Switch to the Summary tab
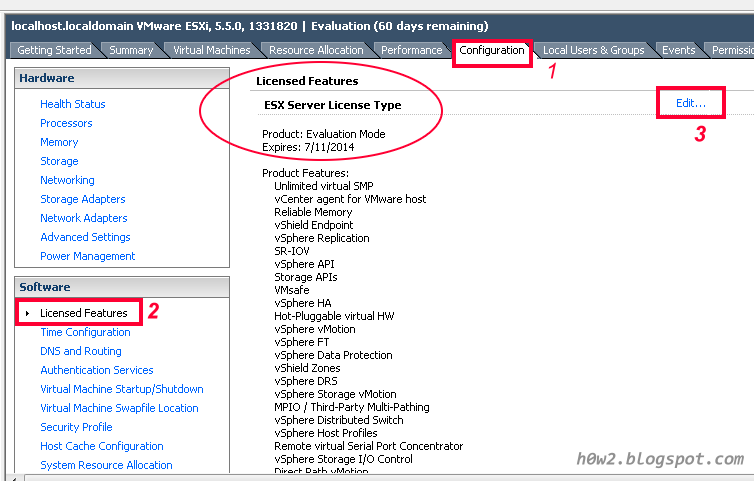This screenshot has height=481, width=754. tap(131, 50)
